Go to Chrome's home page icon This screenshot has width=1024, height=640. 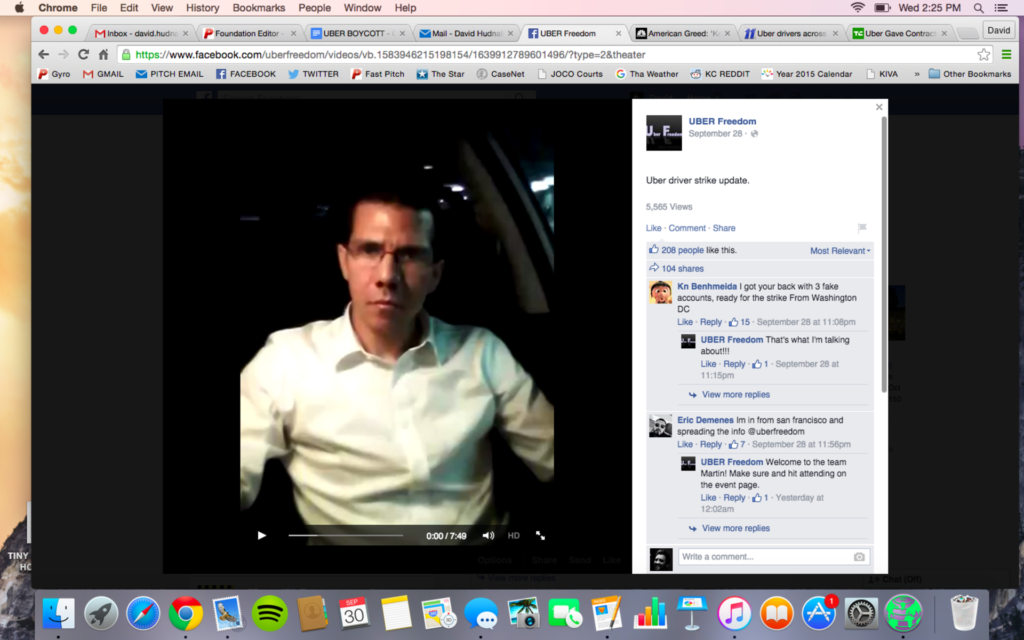[103, 55]
